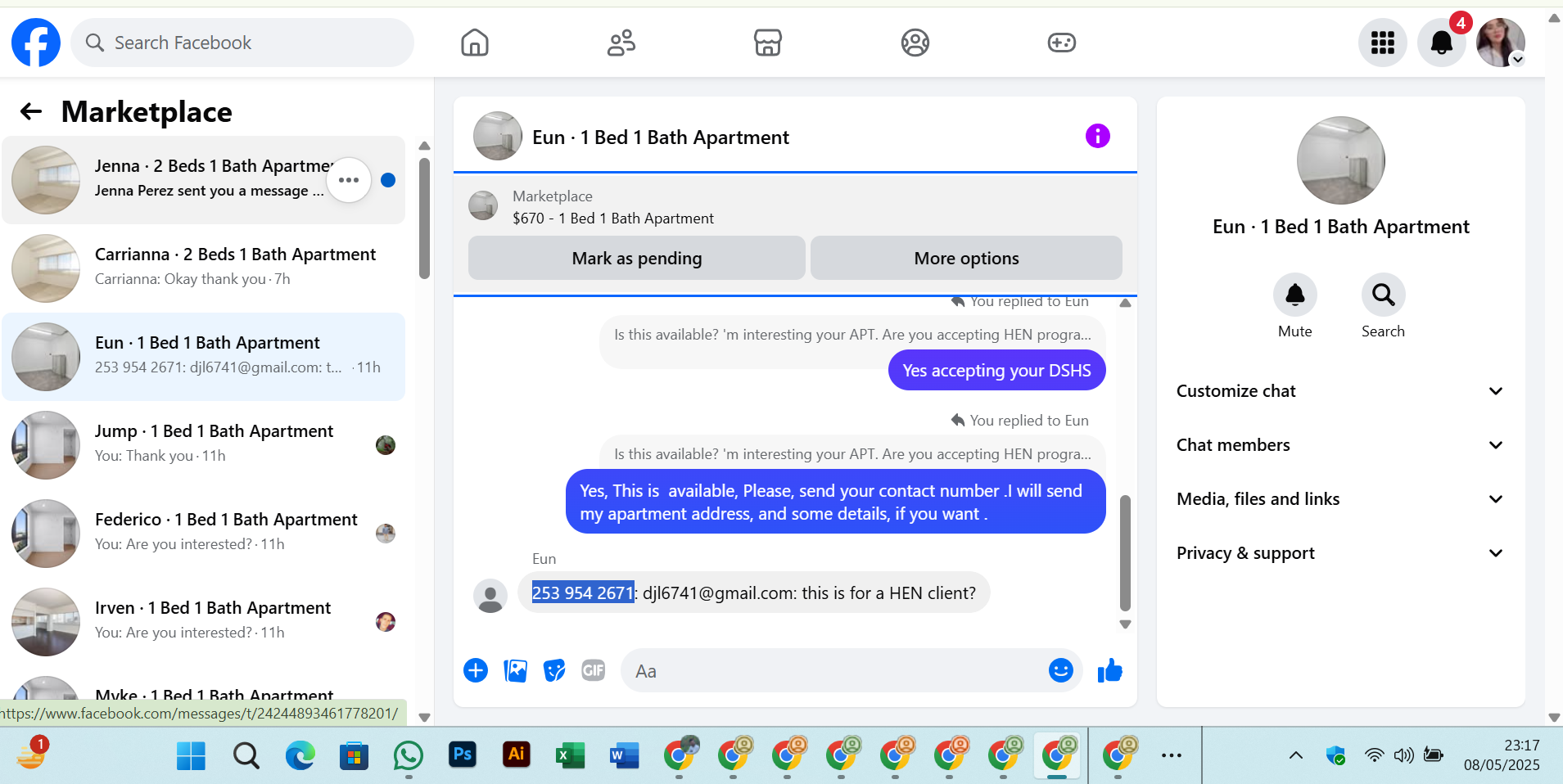The image size is (1563, 784).
Task: Go to the Home feed icon
Action: click(475, 43)
